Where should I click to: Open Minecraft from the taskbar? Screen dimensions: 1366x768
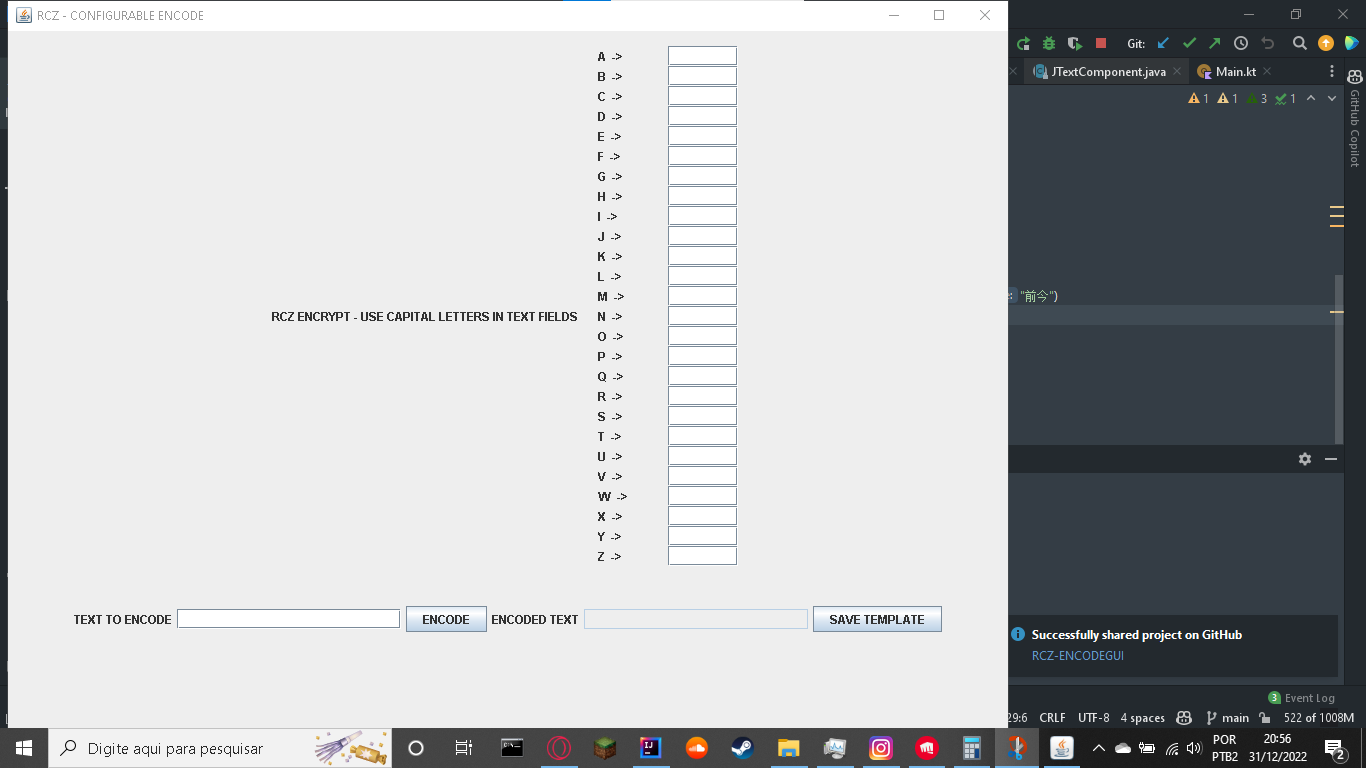pyautogui.click(x=605, y=748)
